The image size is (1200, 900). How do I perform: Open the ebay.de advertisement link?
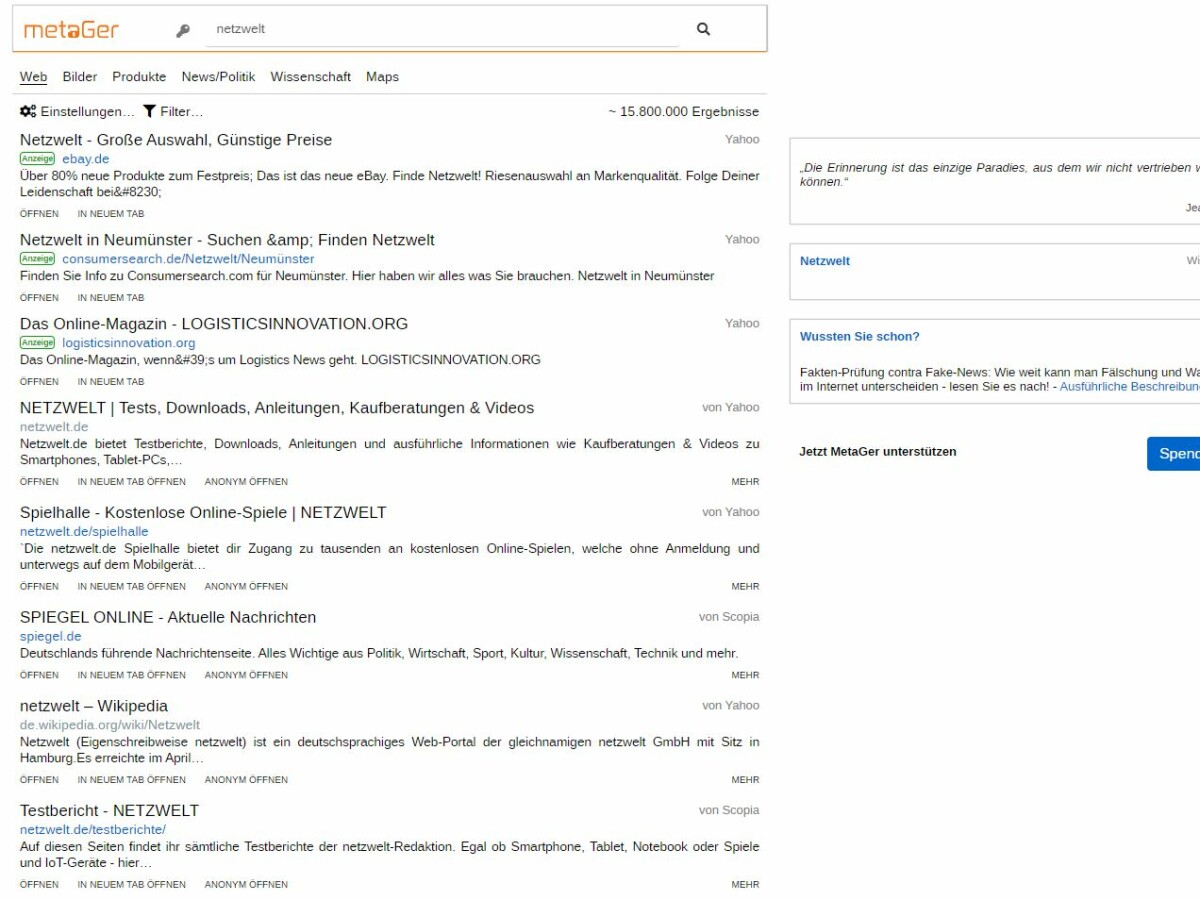click(x=85, y=158)
